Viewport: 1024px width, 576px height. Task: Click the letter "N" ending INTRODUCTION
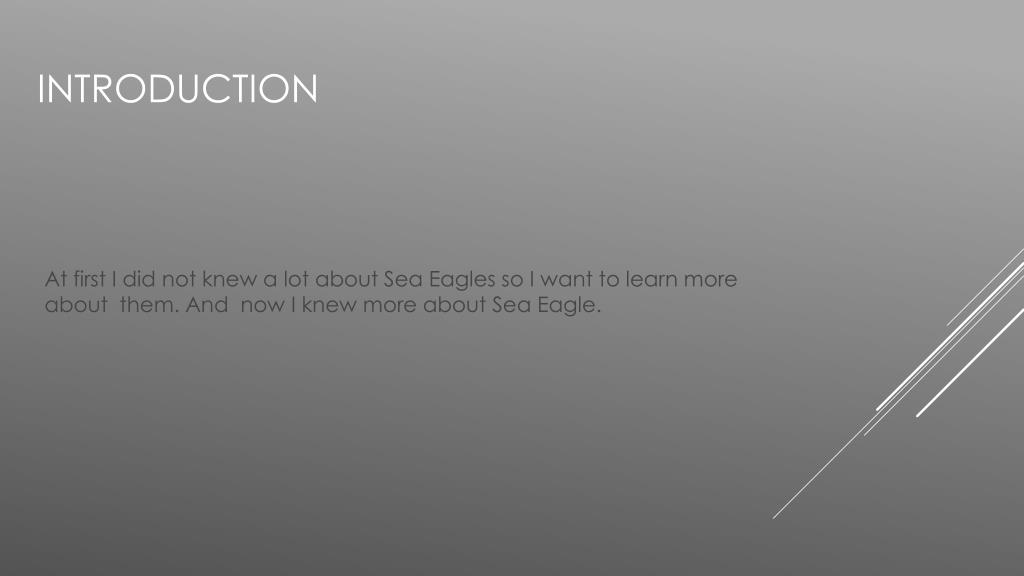coord(304,89)
